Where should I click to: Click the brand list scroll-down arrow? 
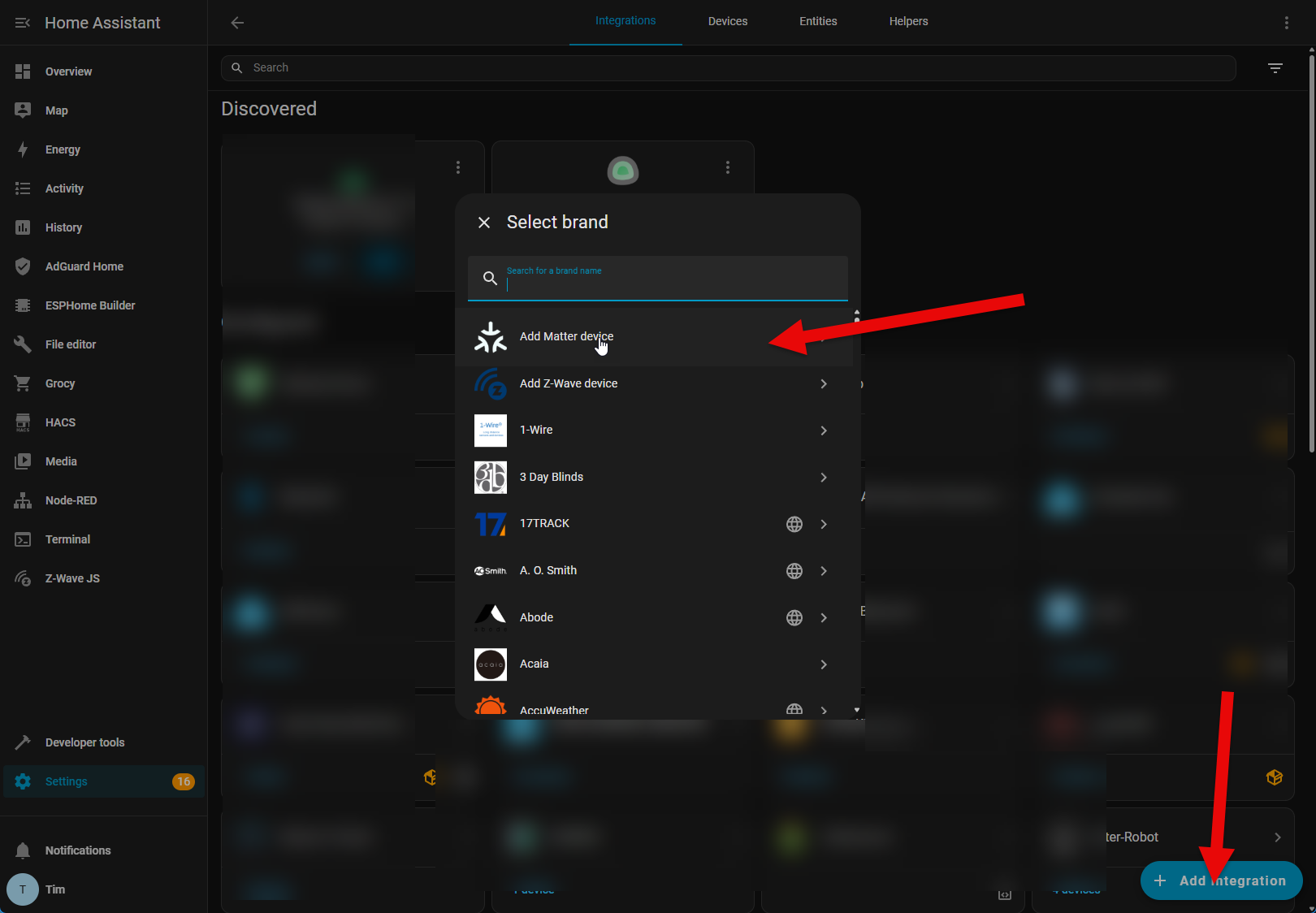click(856, 710)
